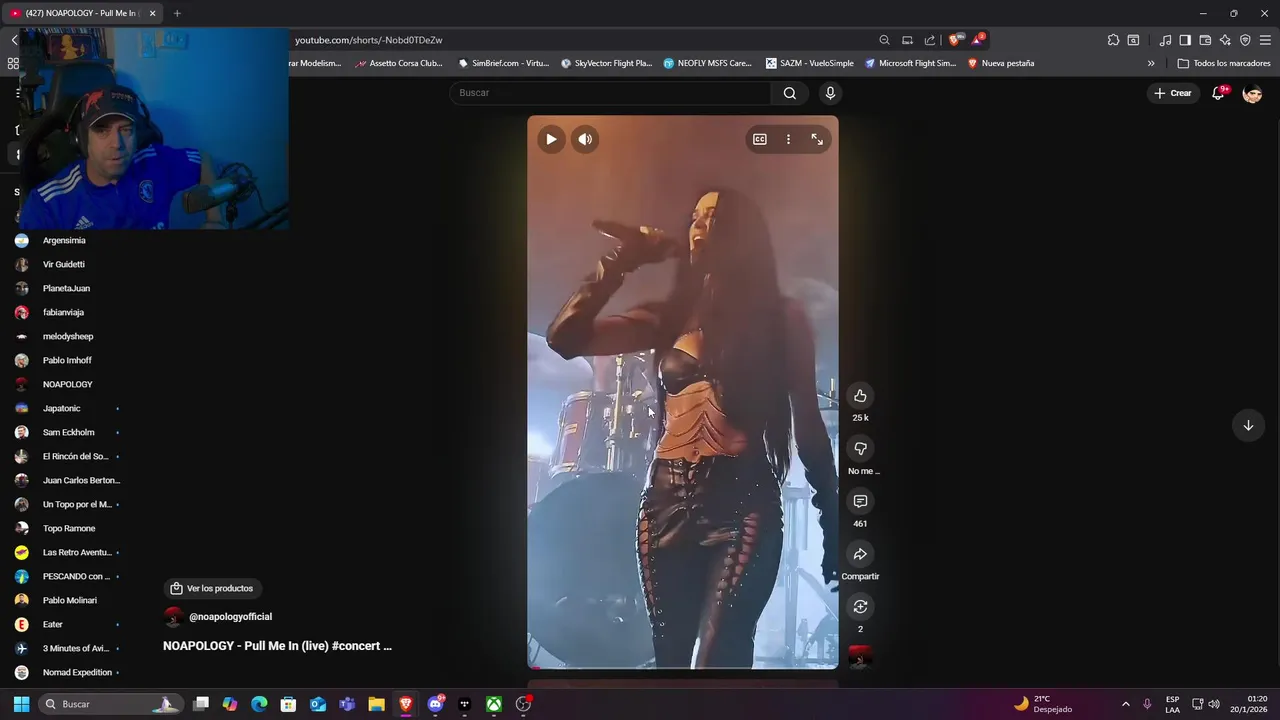This screenshot has width=1280, height=720.
Task: Go to the next short arrow
Action: (1248, 425)
